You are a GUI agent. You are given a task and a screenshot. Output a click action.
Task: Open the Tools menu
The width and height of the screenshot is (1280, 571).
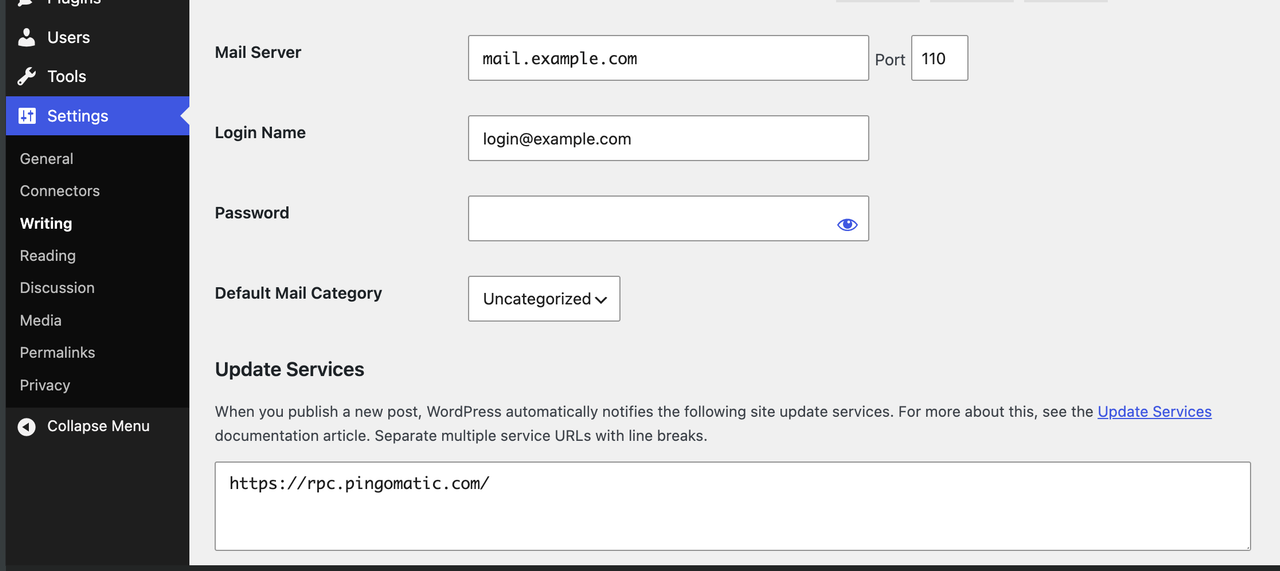tap(97, 76)
